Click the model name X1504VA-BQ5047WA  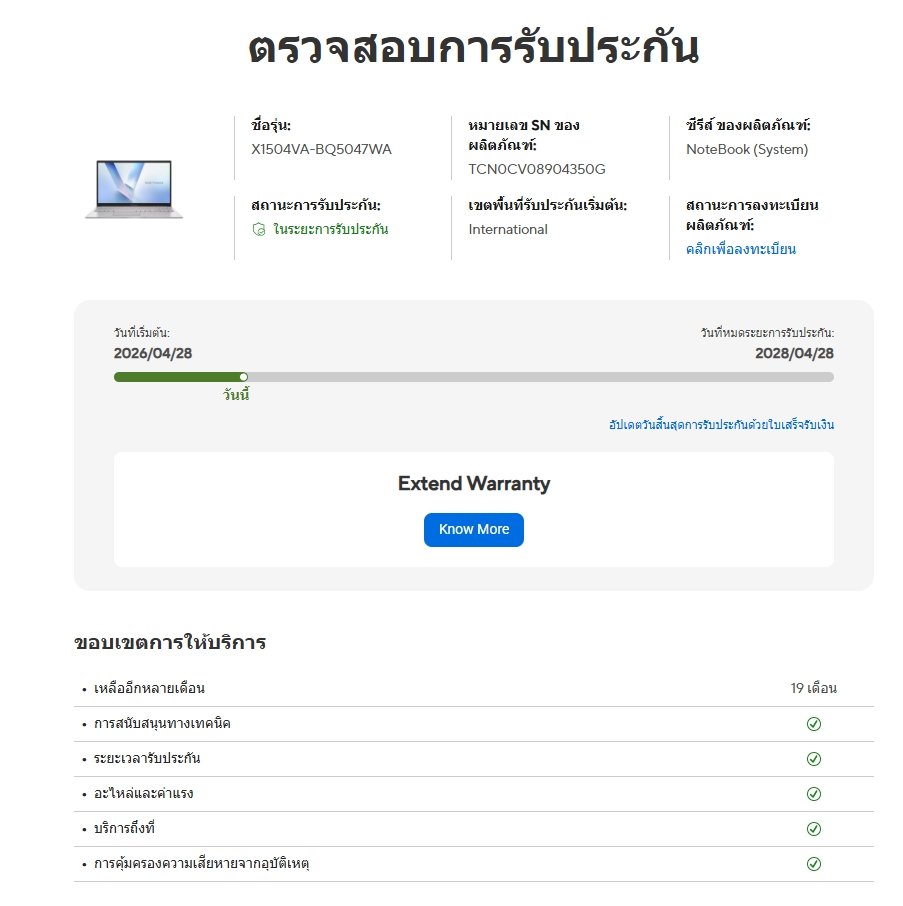point(321,150)
